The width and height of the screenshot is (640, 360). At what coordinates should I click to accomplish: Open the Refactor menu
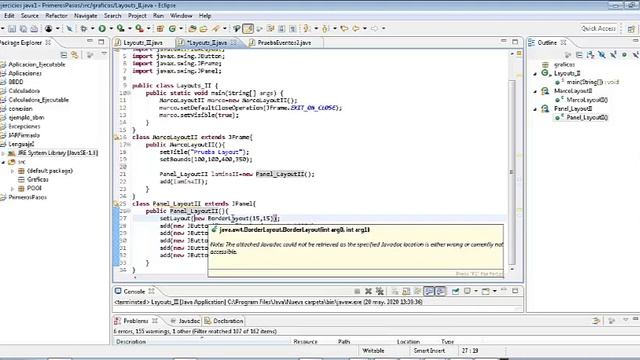[56, 16]
